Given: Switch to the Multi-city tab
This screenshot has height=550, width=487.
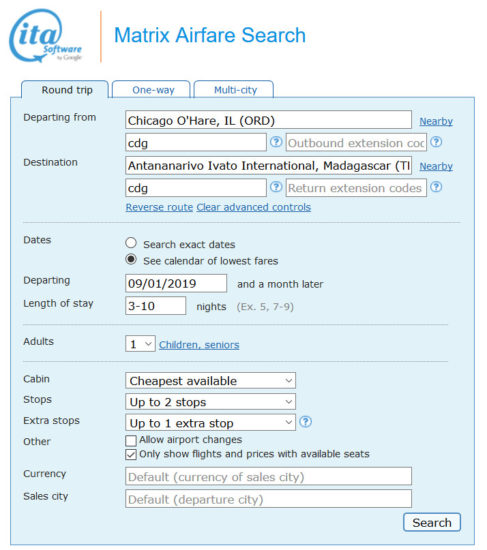Looking at the screenshot, I should (x=234, y=90).
